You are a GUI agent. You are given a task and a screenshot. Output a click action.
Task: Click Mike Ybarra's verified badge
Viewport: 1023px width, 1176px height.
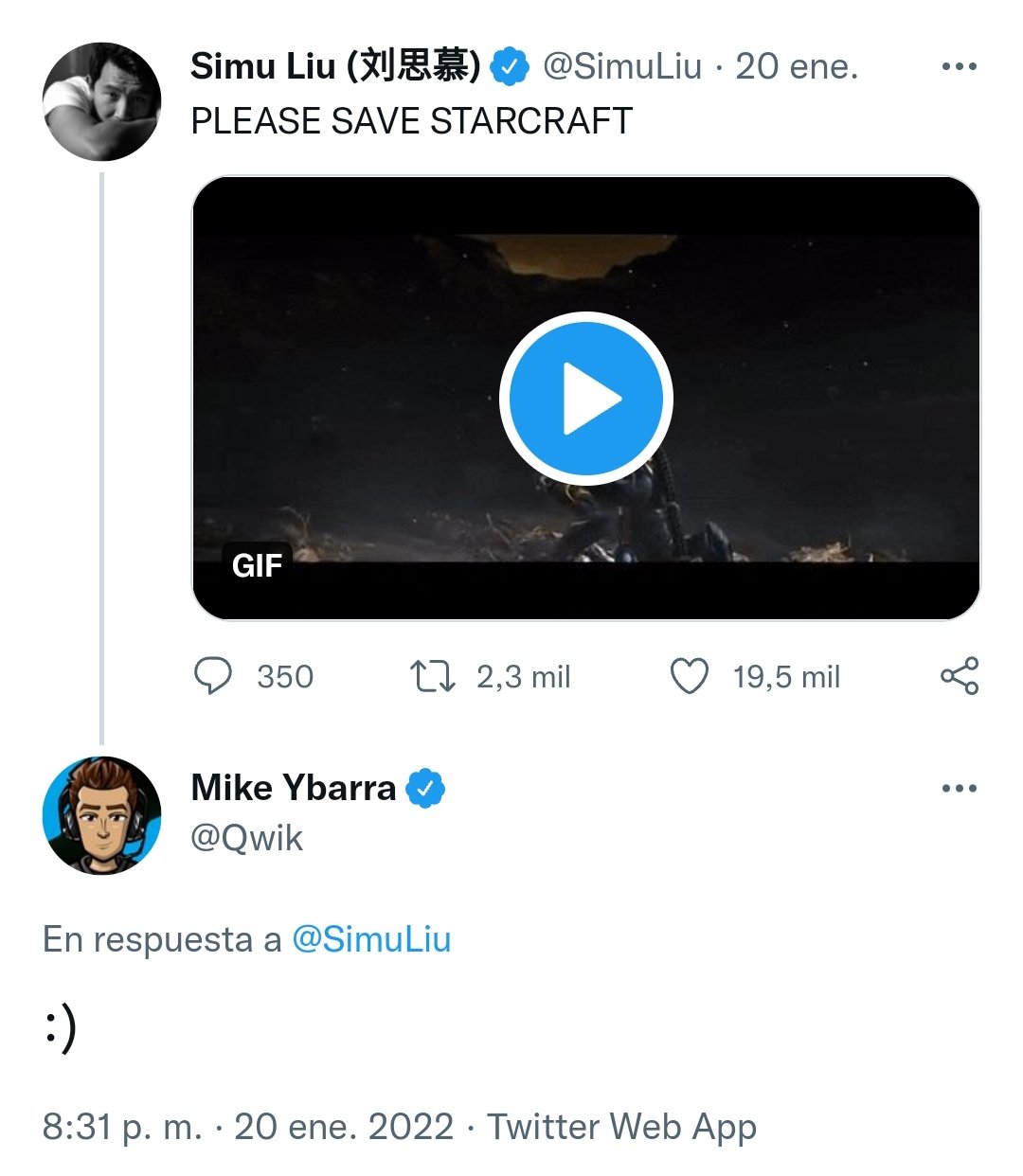(425, 788)
